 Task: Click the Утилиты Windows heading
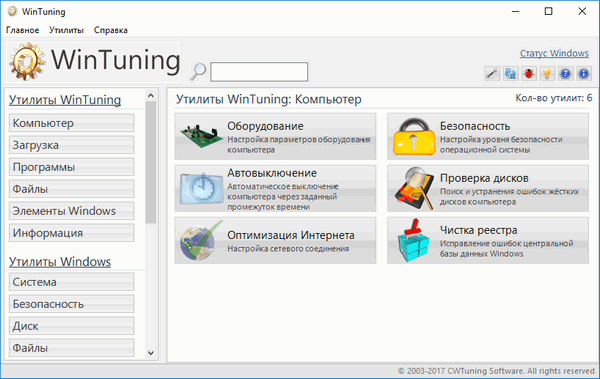click(60, 262)
